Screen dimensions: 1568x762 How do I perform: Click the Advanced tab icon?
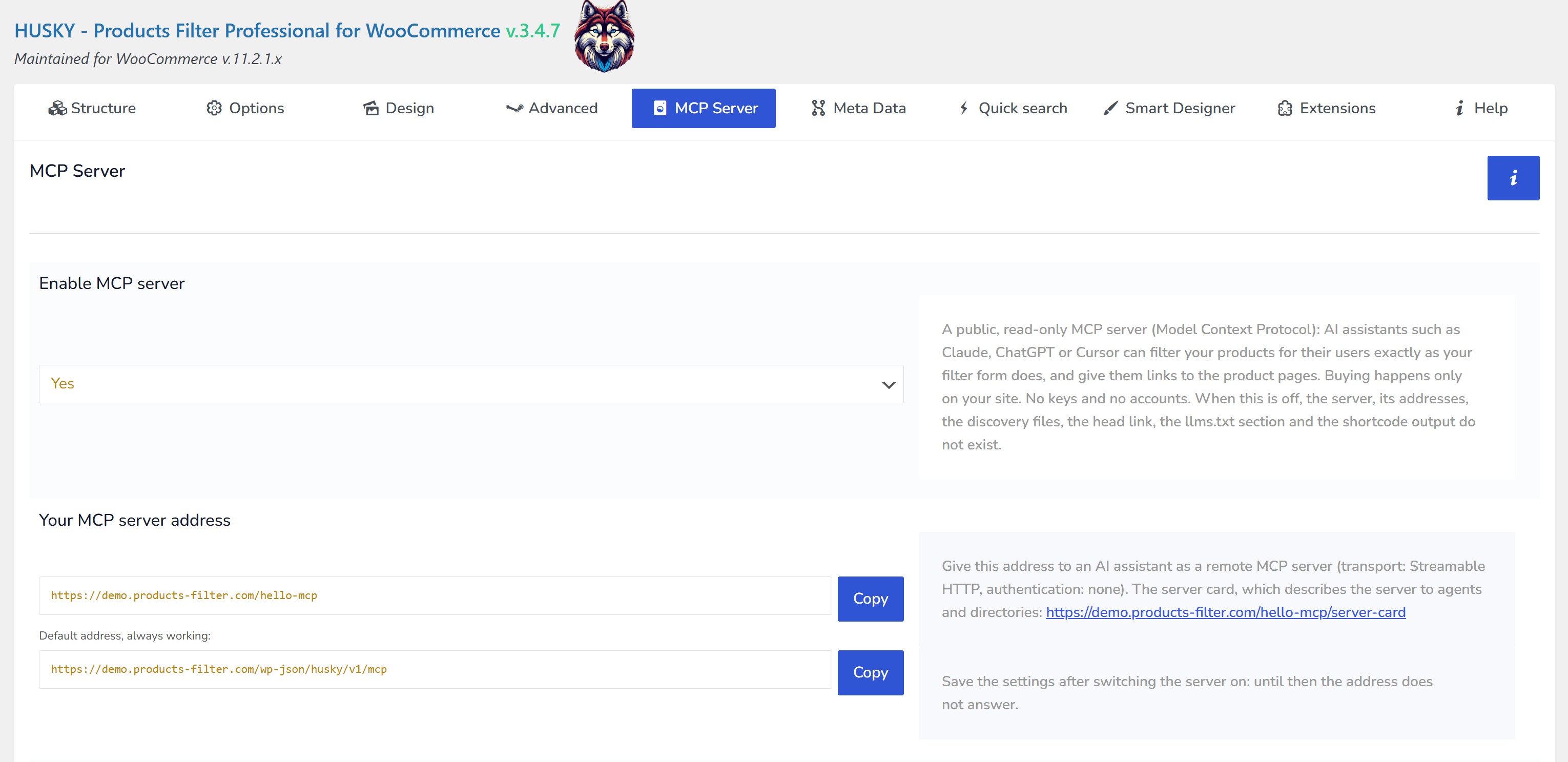point(514,108)
